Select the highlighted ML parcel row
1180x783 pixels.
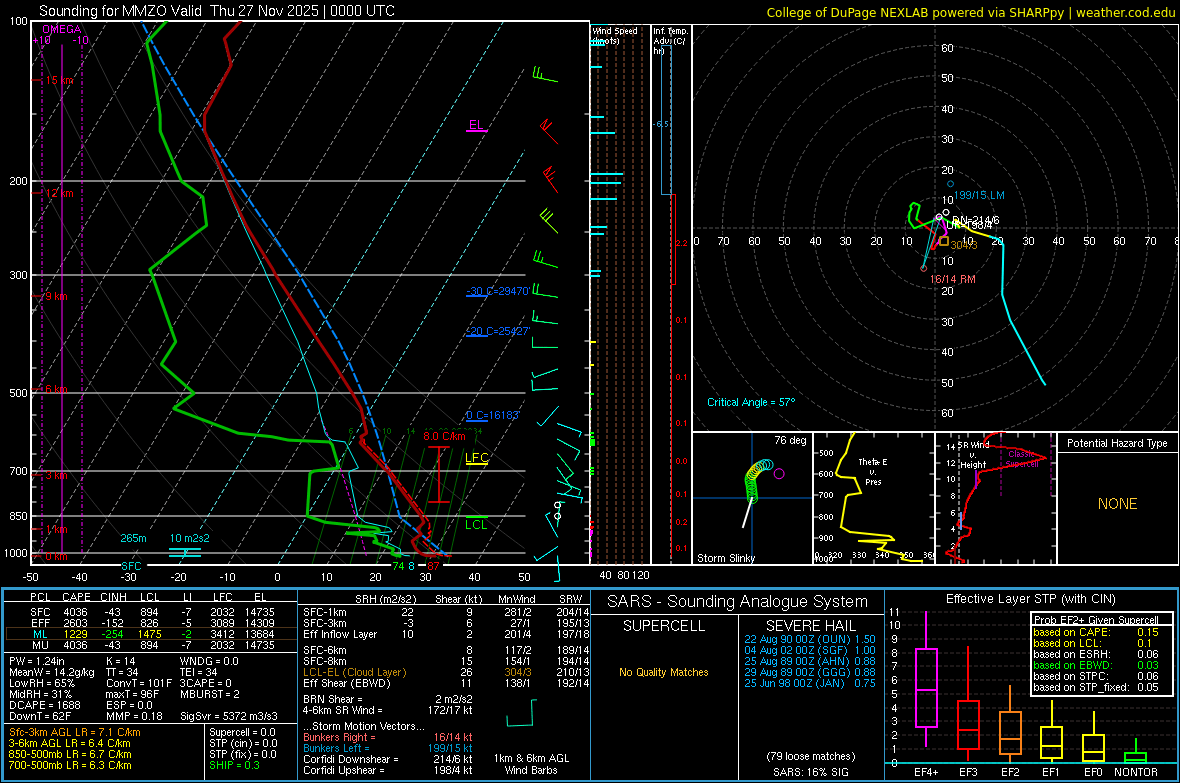(x=151, y=635)
